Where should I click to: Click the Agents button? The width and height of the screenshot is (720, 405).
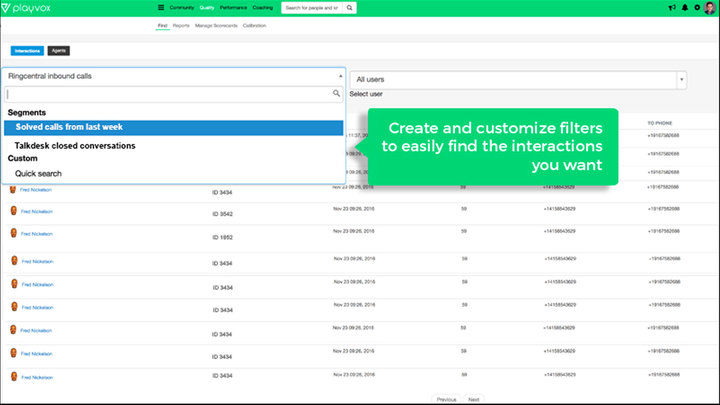point(58,50)
